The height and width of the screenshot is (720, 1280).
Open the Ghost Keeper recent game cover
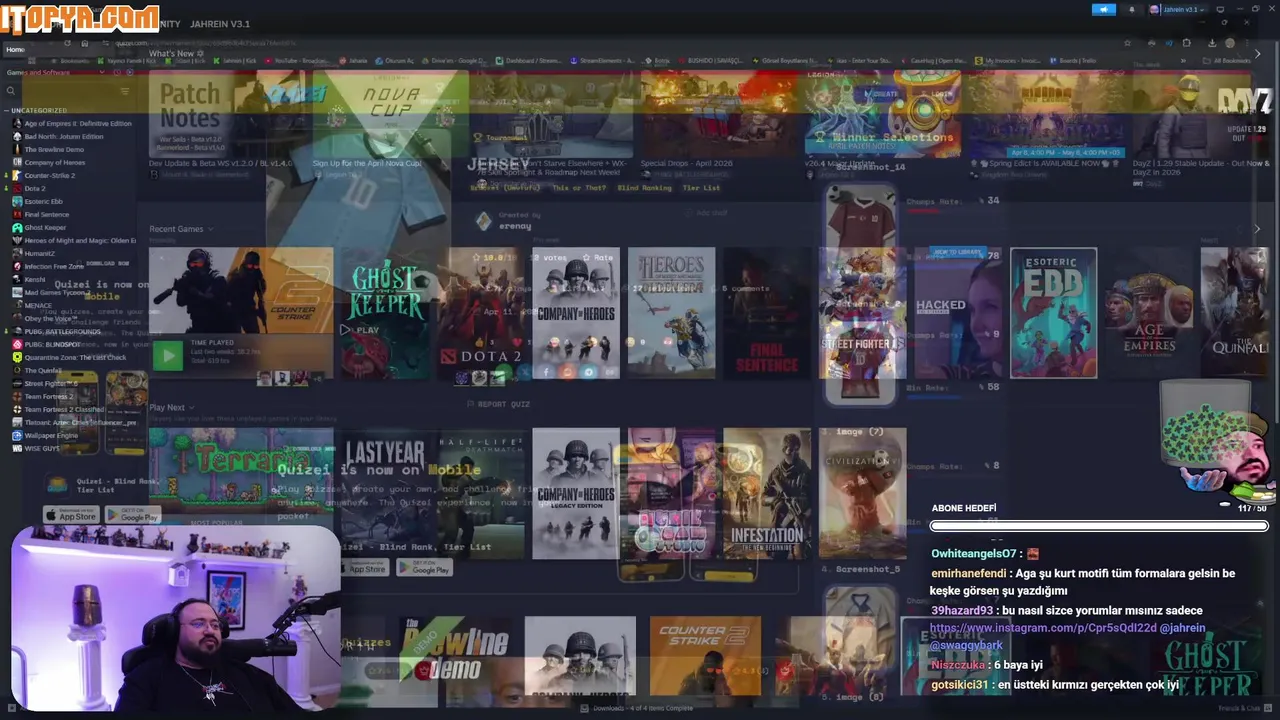(385, 313)
